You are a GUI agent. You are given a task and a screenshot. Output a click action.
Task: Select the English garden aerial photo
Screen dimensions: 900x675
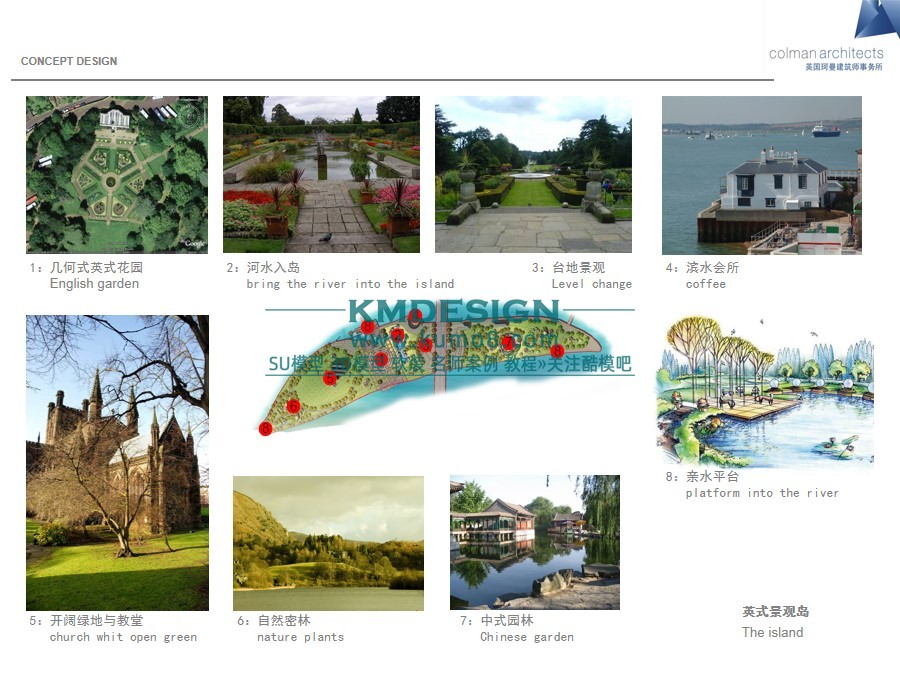point(117,174)
